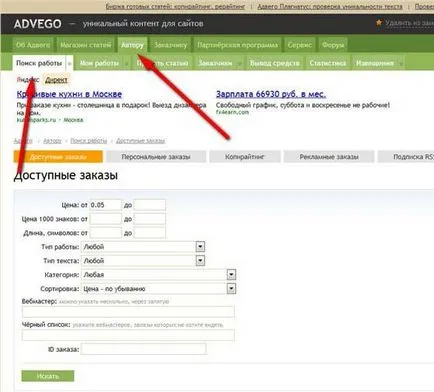Viewport: 434px width, 392px height.
Task: Click the Вебмастер text field
Action: click(128, 311)
